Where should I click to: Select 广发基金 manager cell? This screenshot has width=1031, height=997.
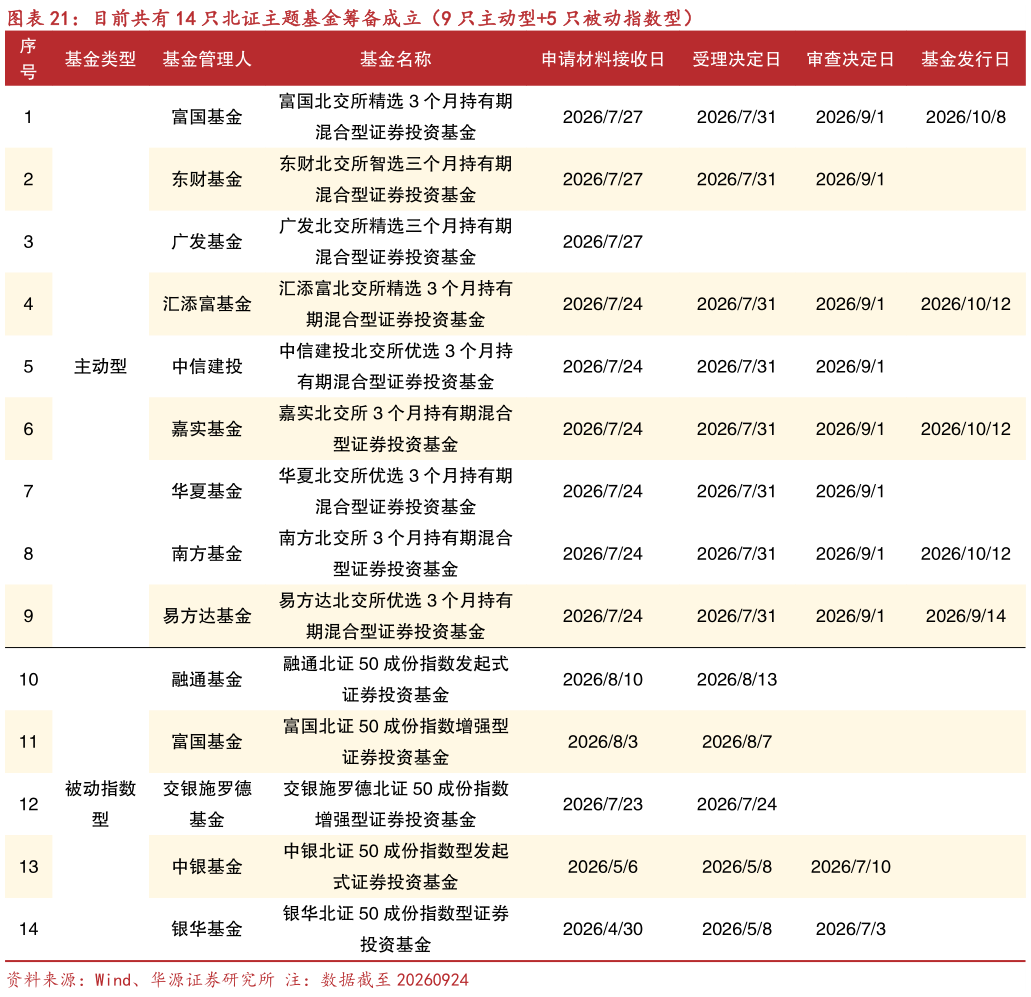[206, 241]
